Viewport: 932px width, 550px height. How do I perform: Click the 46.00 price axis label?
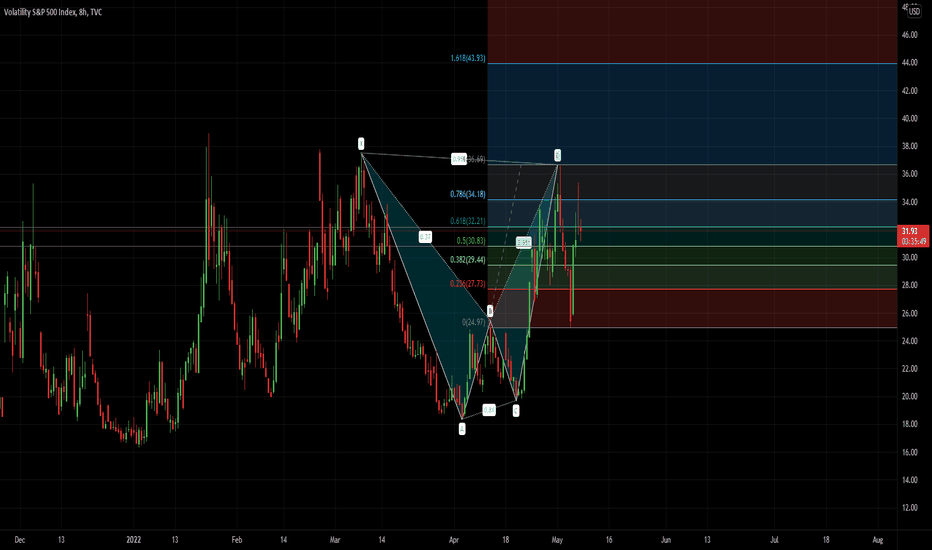909,35
